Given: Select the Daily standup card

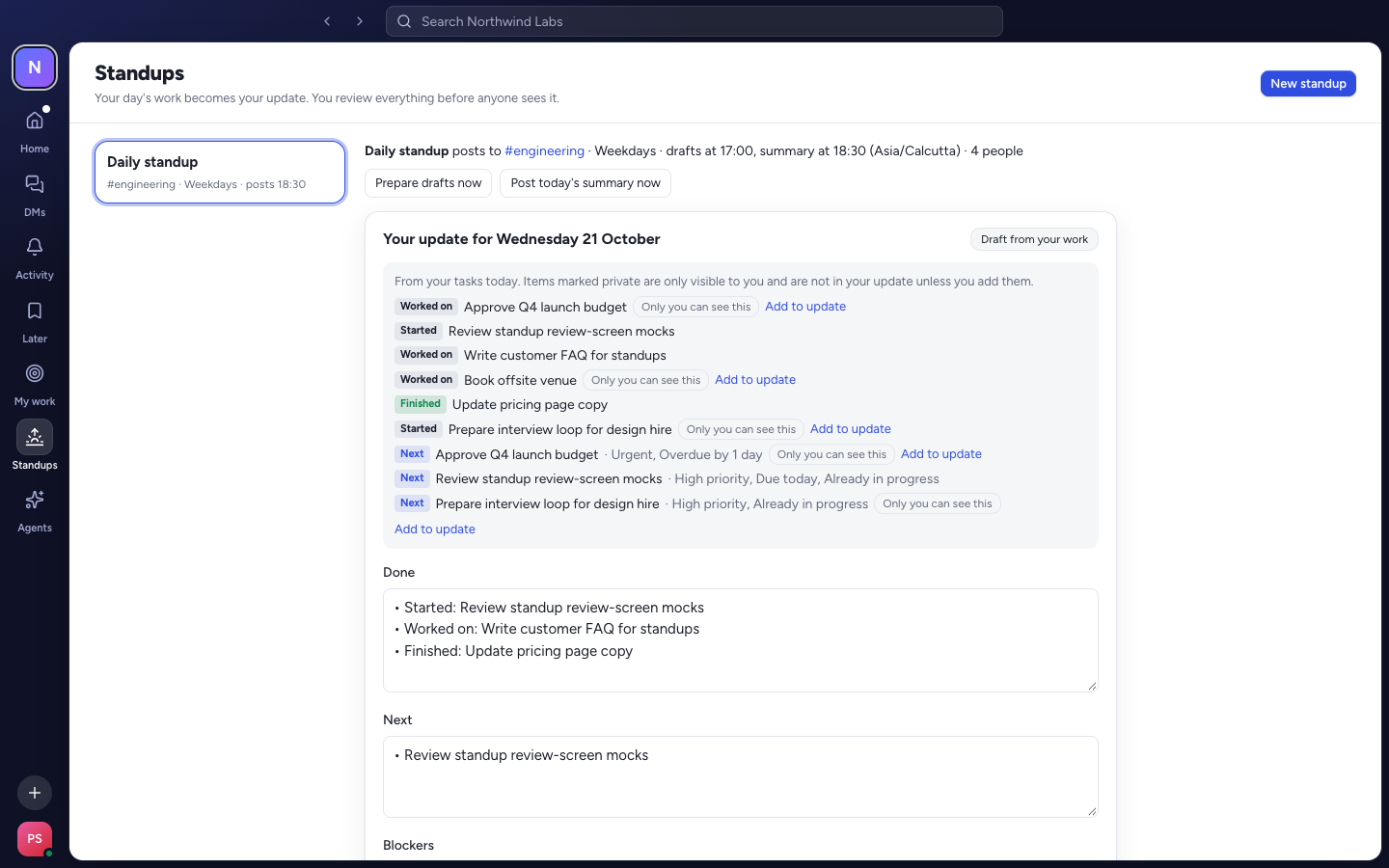Looking at the screenshot, I should pos(220,173).
